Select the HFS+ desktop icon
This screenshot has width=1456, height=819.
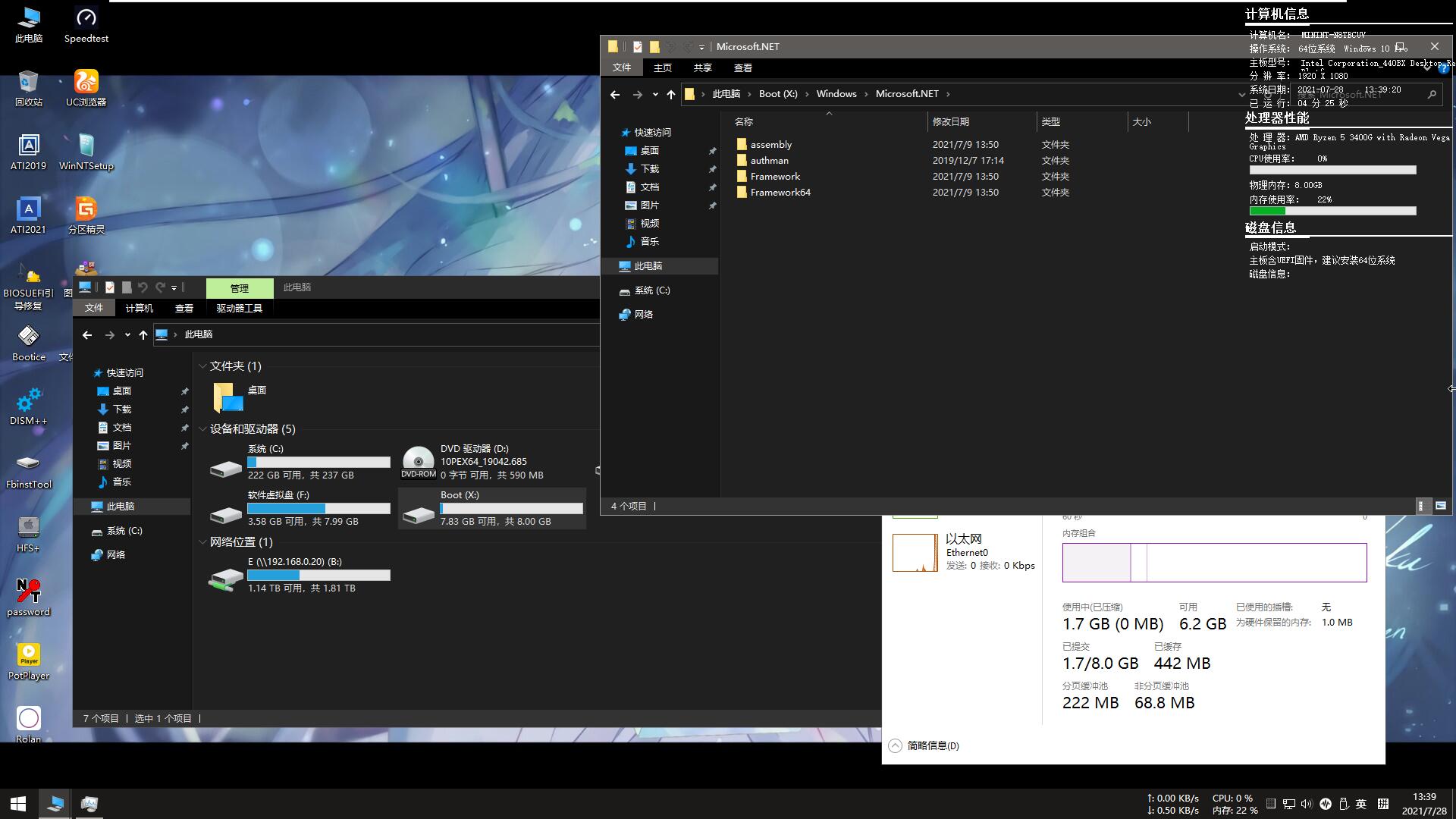coord(28,534)
